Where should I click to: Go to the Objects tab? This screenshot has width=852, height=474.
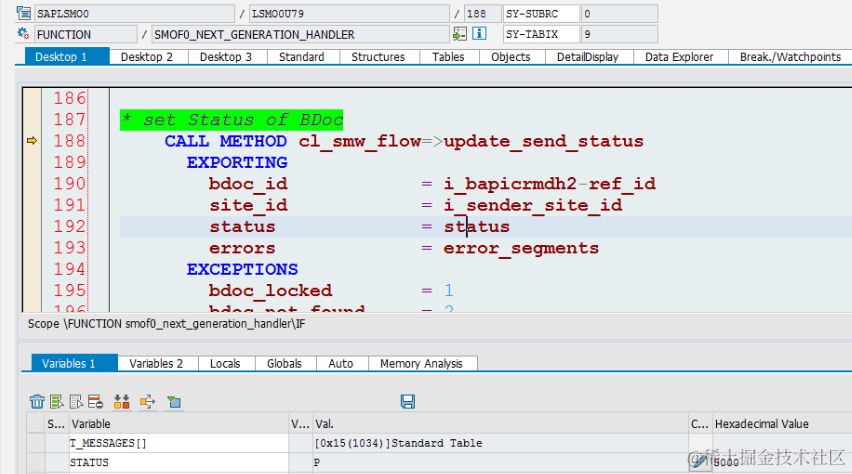pyautogui.click(x=511, y=57)
